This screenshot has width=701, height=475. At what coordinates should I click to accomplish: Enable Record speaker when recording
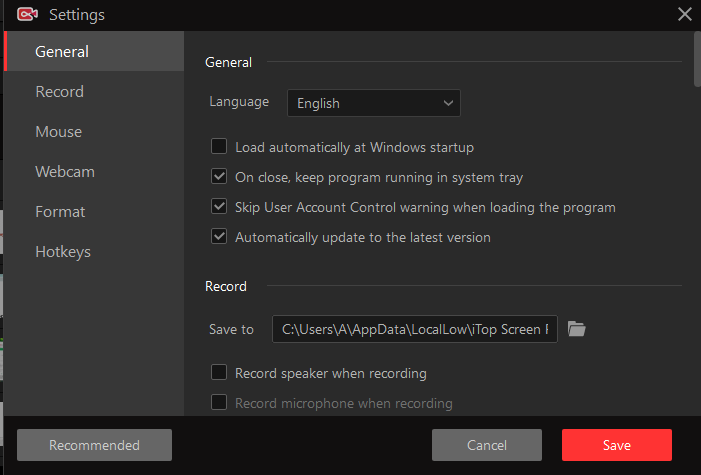(x=219, y=372)
